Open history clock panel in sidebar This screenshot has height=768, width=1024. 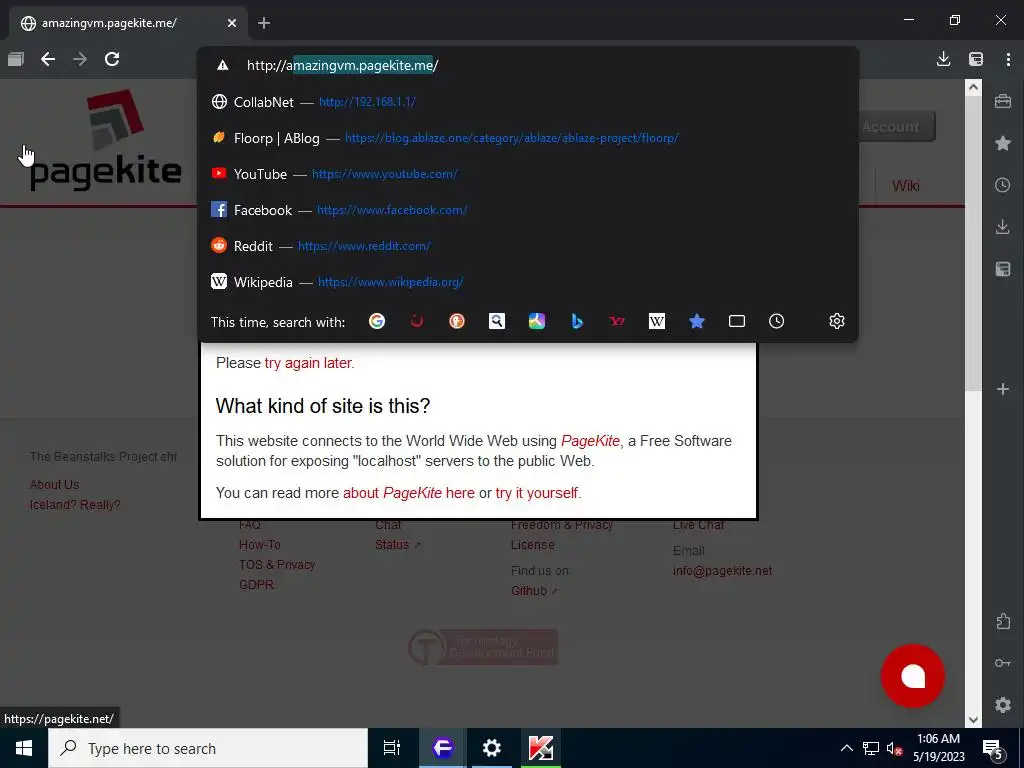(1003, 185)
